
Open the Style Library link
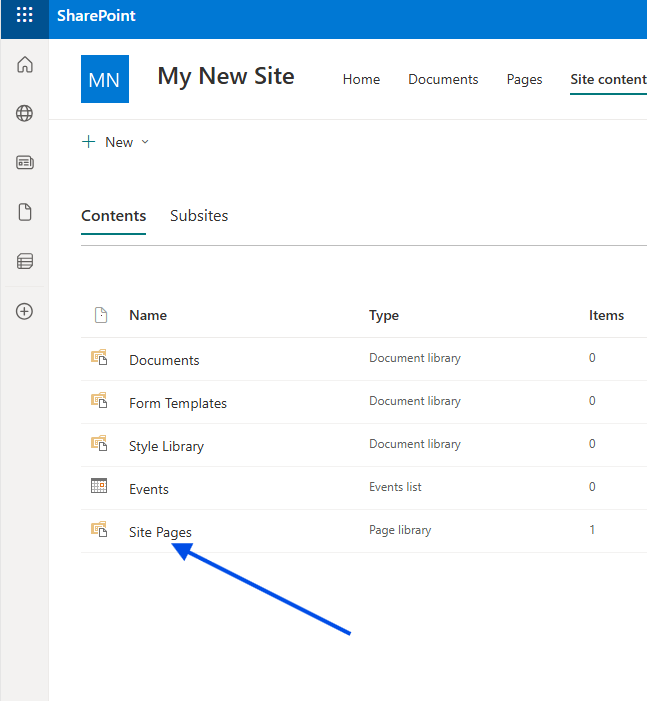[x=166, y=446]
